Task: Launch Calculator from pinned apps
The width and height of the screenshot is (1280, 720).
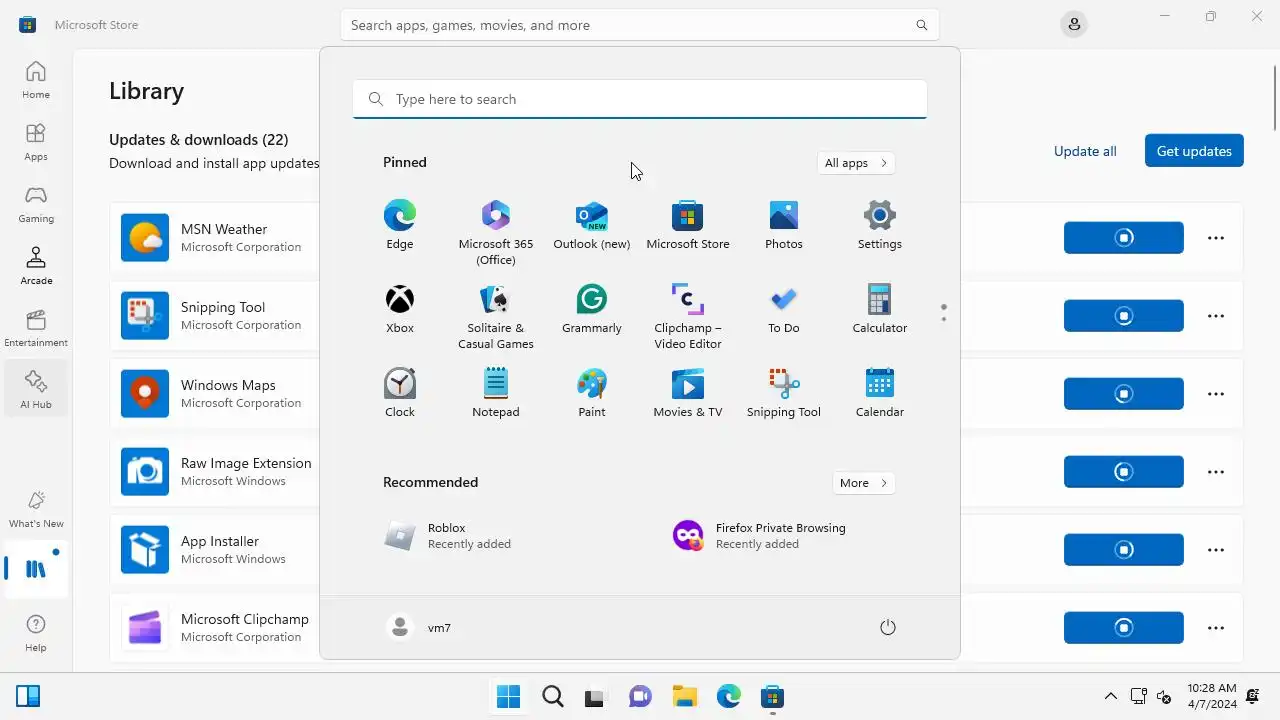Action: [x=879, y=309]
